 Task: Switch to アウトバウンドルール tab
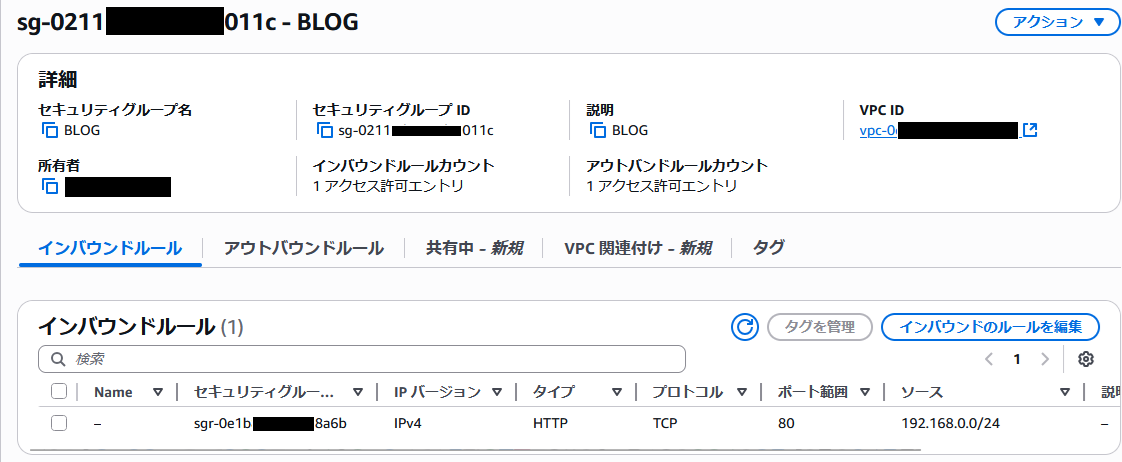pos(303,248)
